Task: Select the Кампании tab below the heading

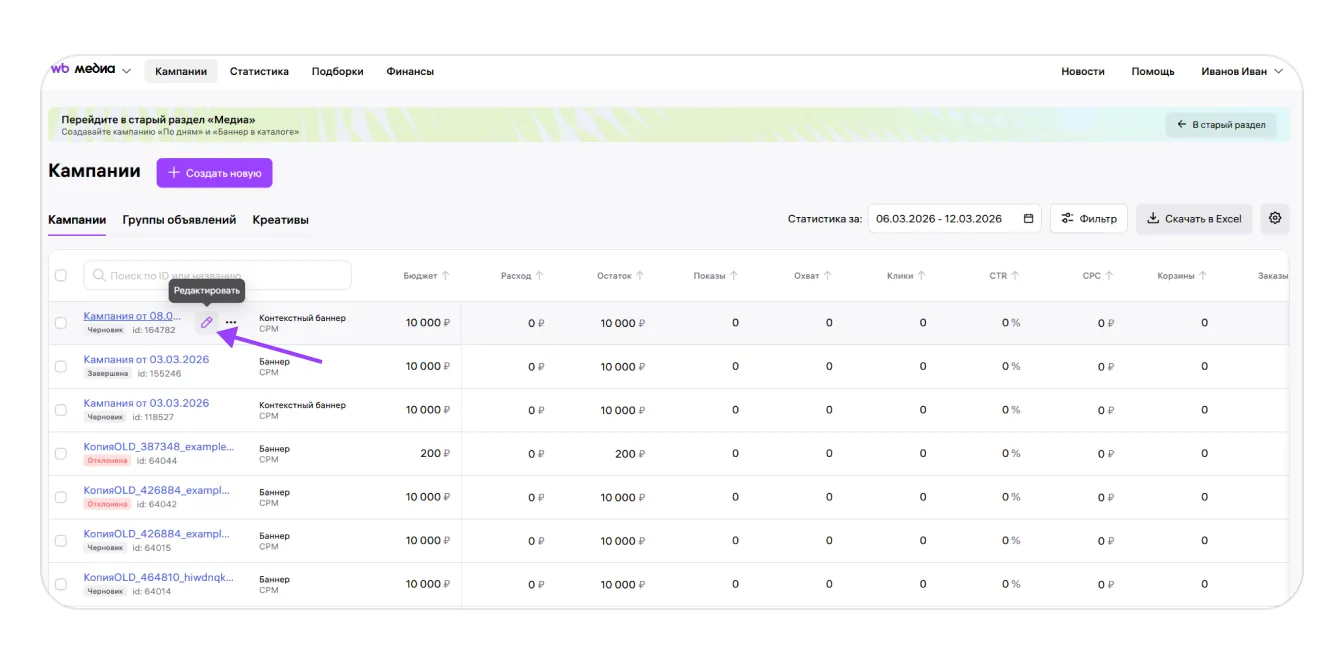Action: coord(77,220)
